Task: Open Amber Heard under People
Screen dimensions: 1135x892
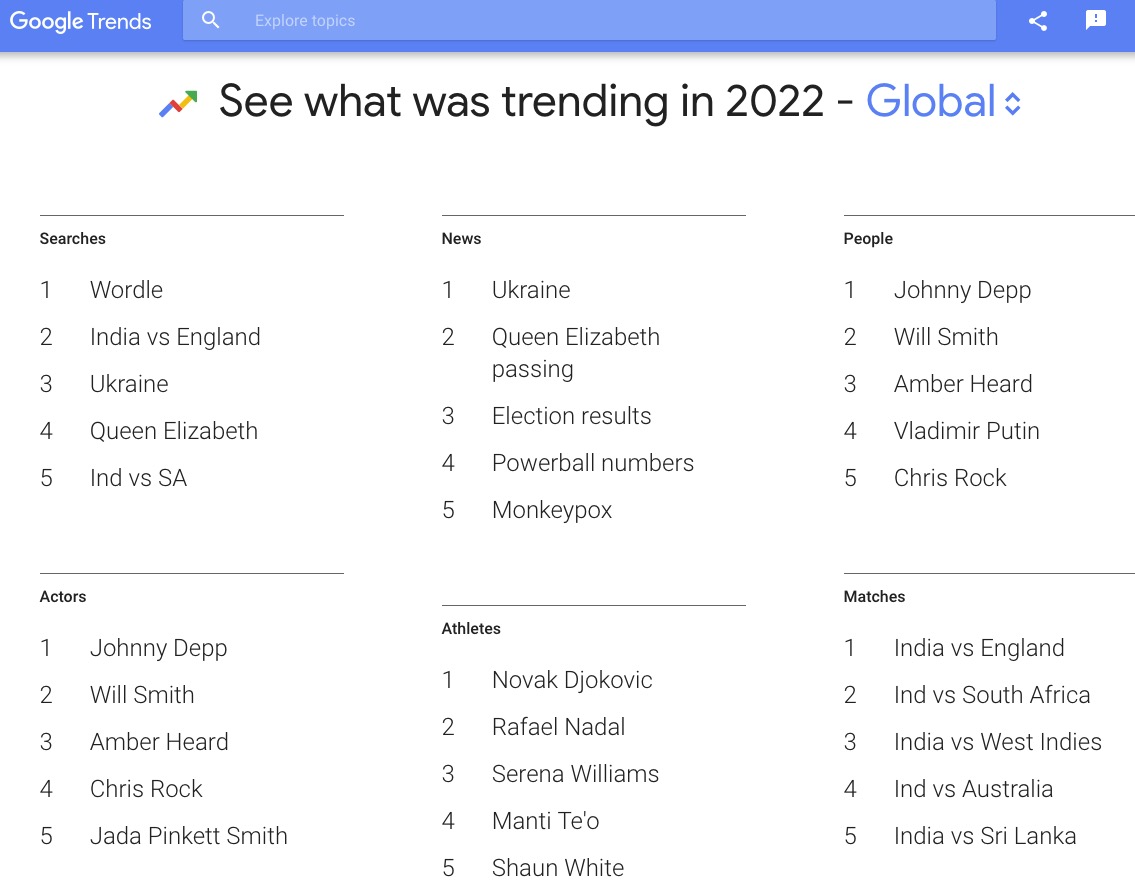Action: tap(963, 384)
